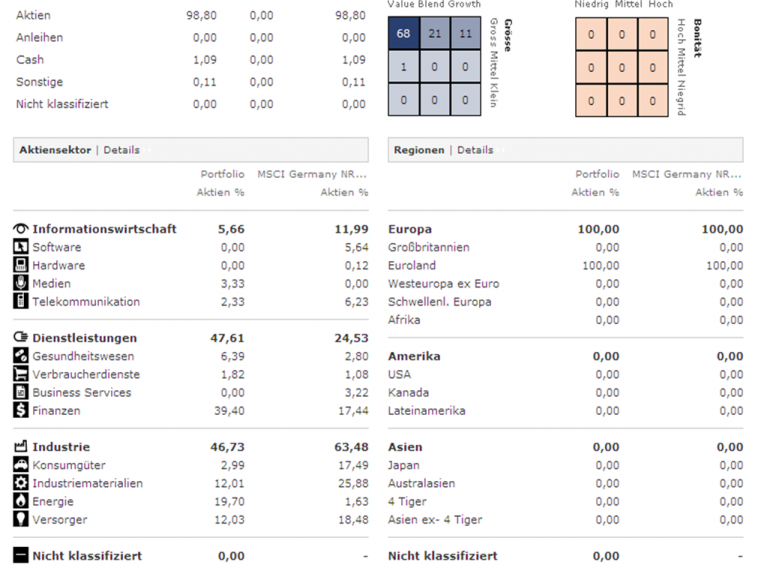Click the Hardware sector label
Image resolution: width=770 pixels, height=577 pixels.
(x=59, y=265)
